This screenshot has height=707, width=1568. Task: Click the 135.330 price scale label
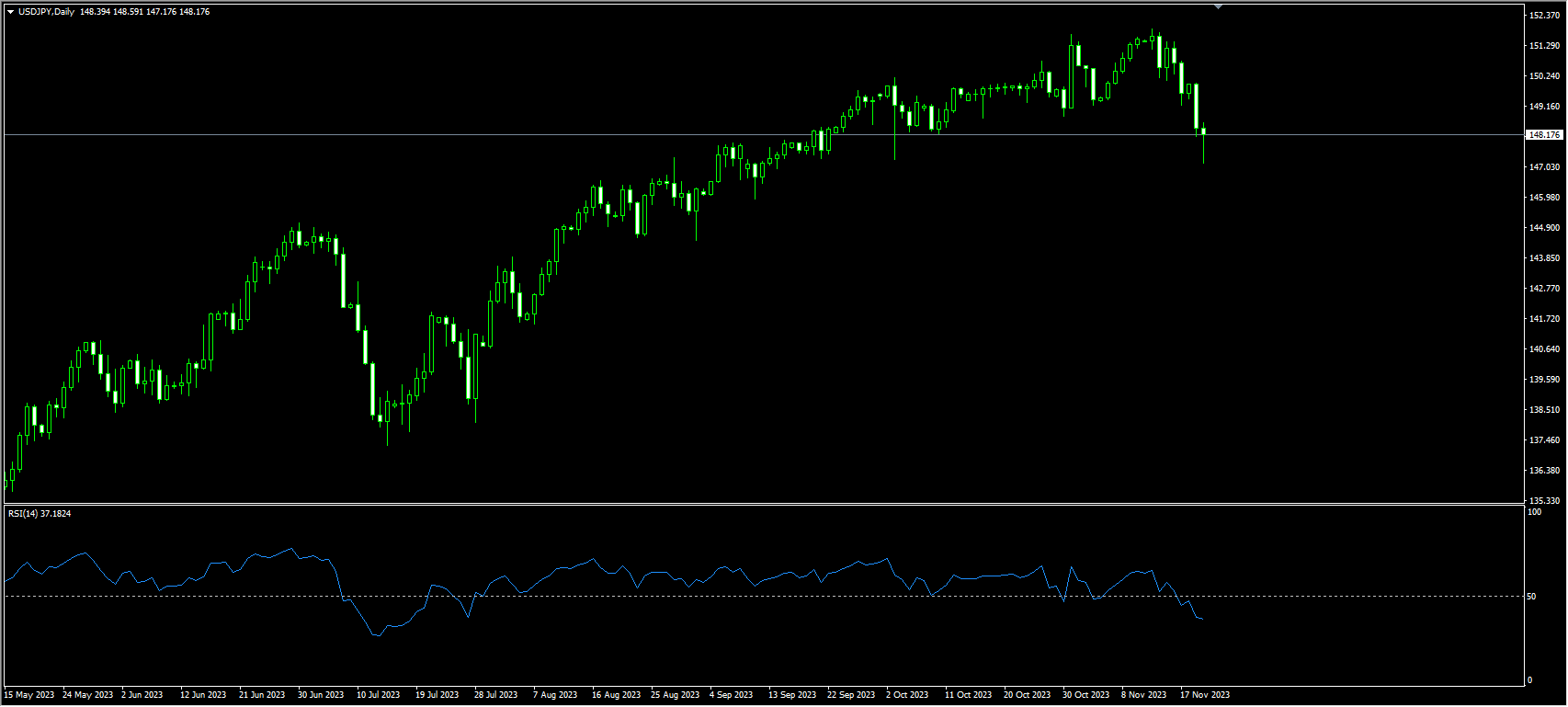click(1544, 501)
